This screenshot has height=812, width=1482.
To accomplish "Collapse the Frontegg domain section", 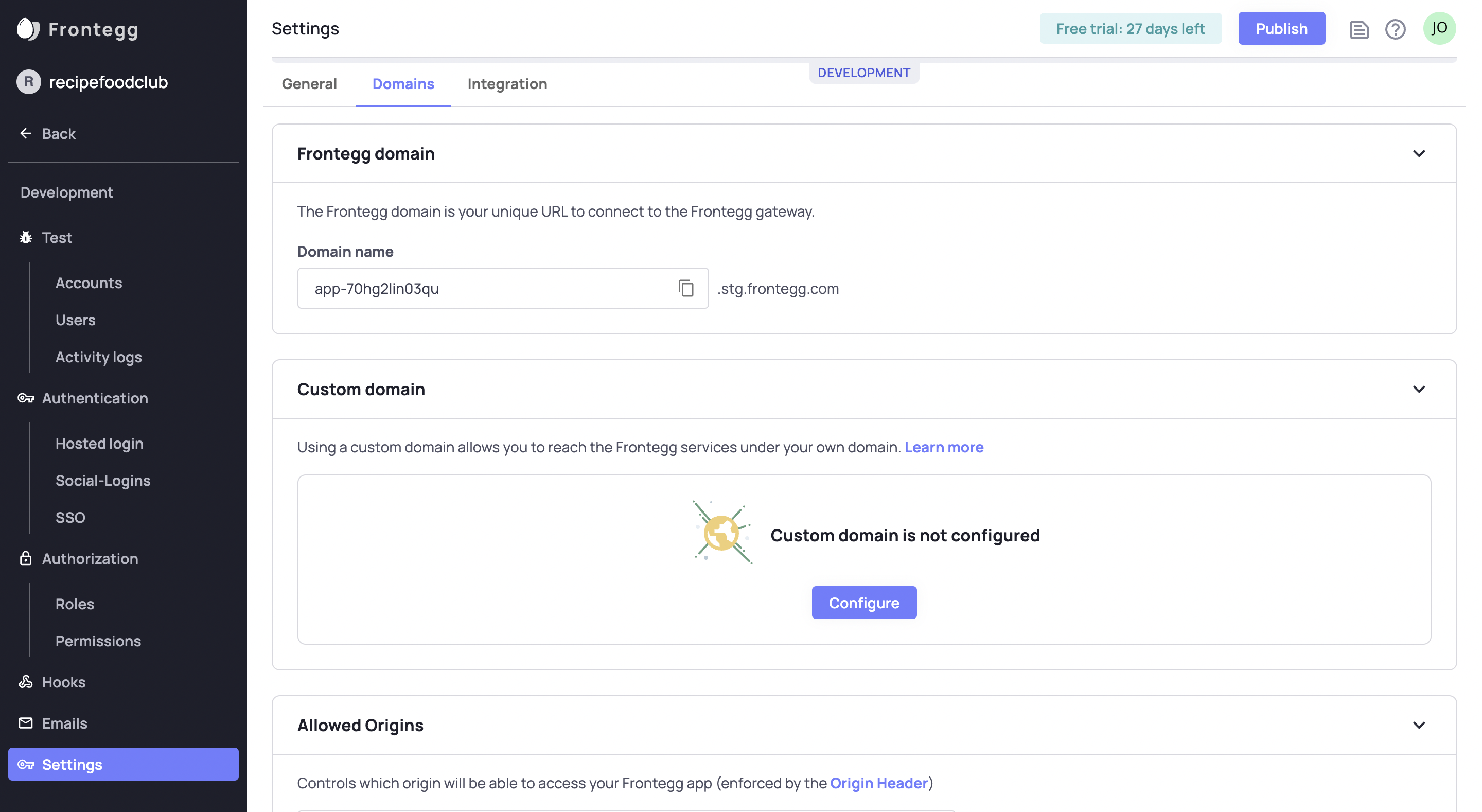I will pos(1419,154).
